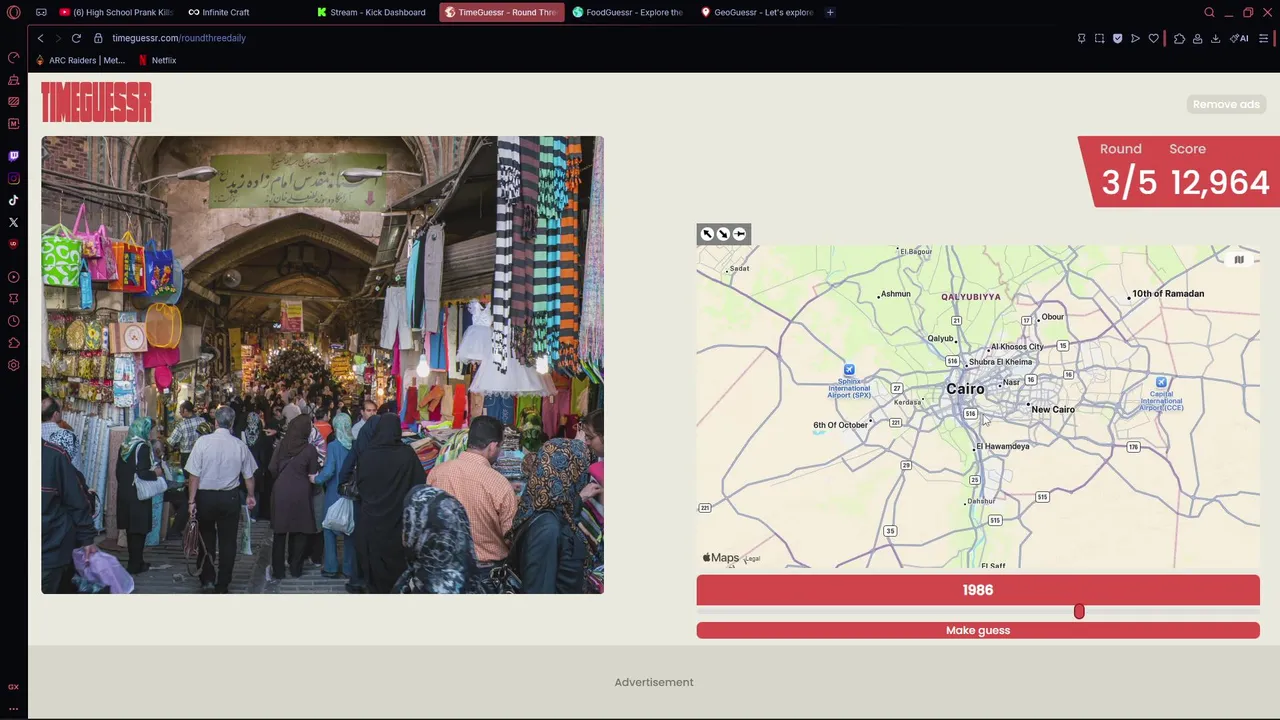
Task: Open Settings gear in sidebar
Action: (x=13, y=365)
